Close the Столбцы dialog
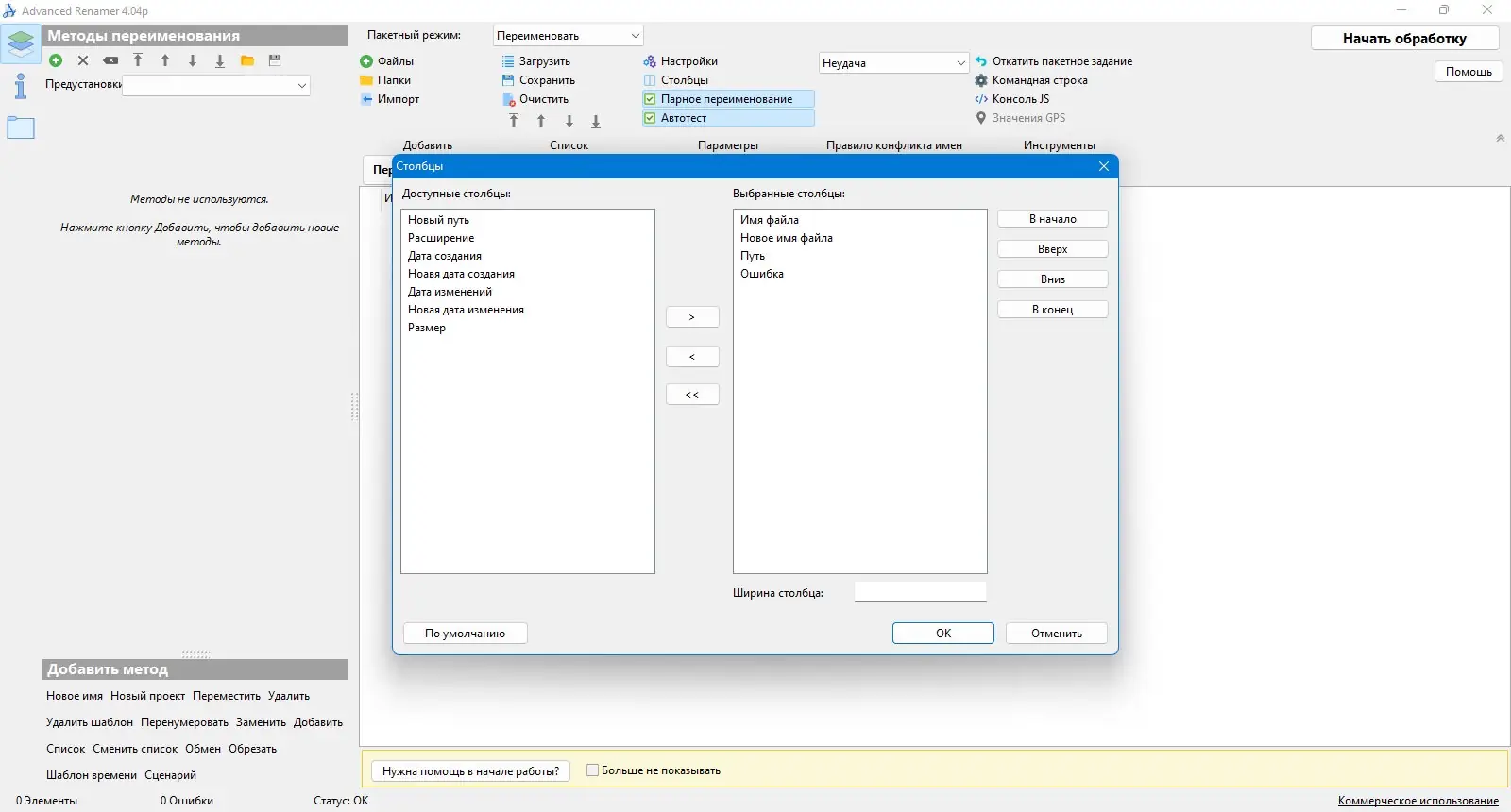Screen dimensions: 1511x812 pyautogui.click(x=1104, y=166)
